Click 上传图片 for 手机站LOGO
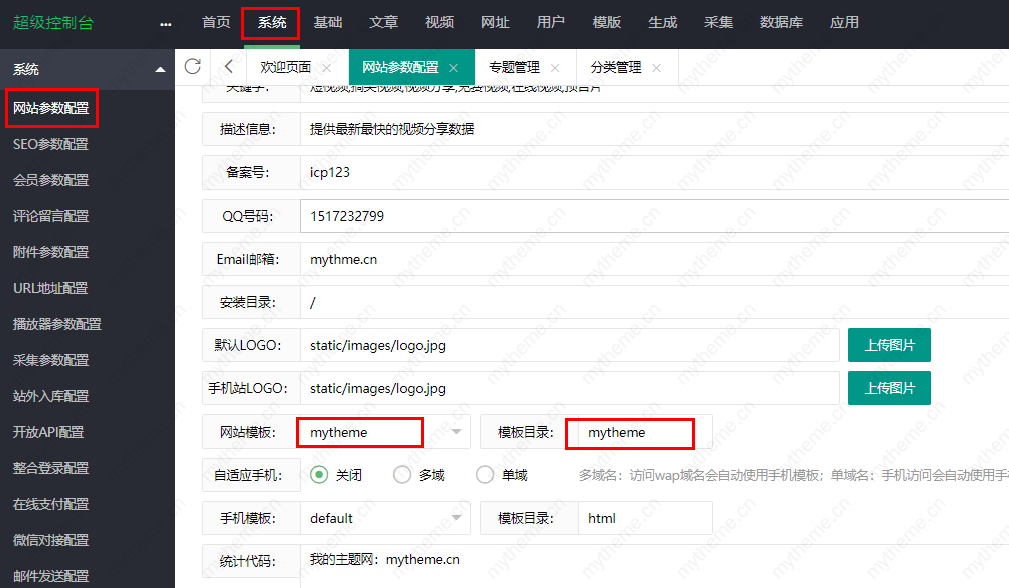The image size is (1009, 588). 889,388
